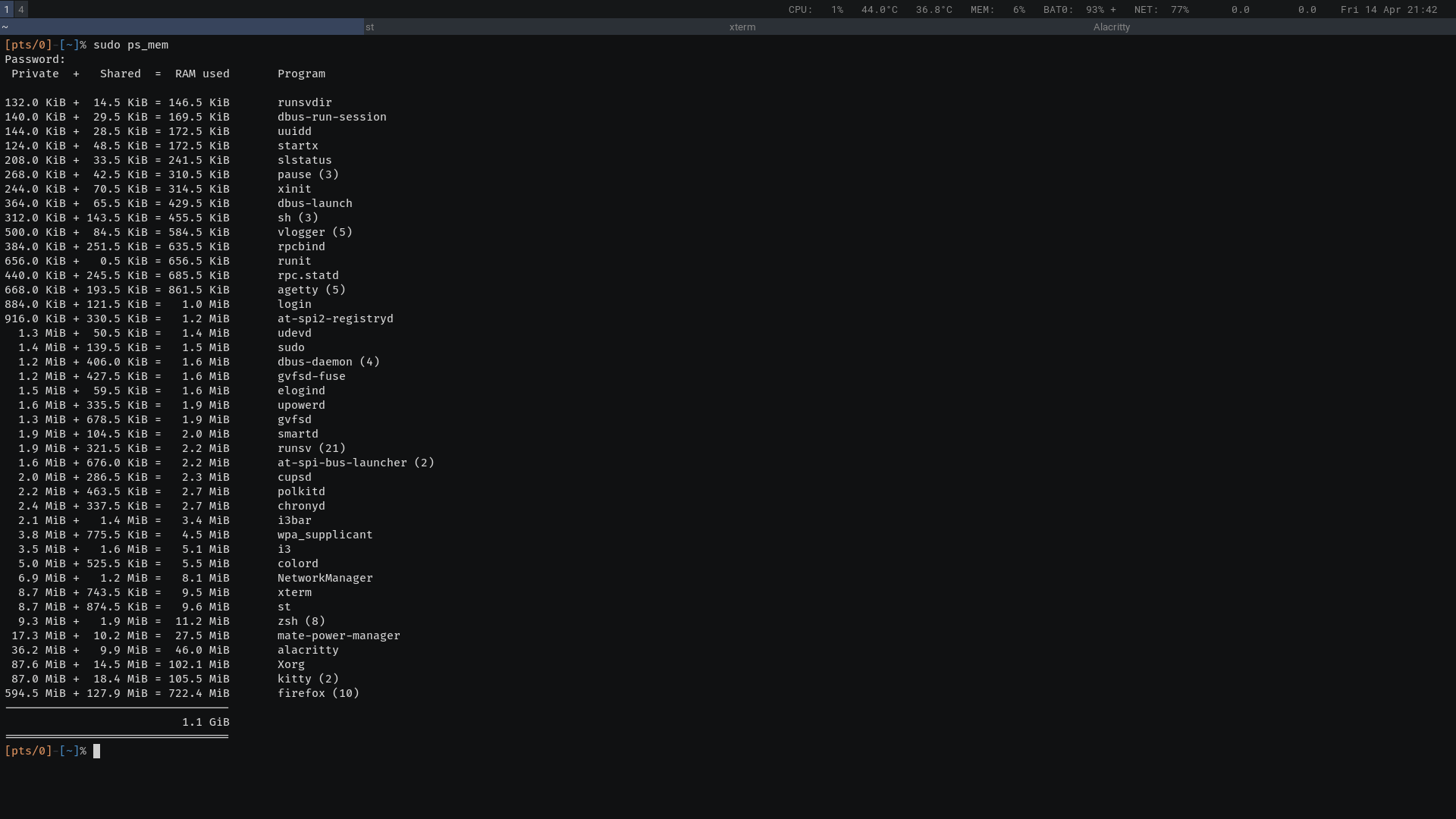This screenshot has height=819, width=1456.
Task: Click the MEM usage status indicator
Action: (x=997, y=10)
